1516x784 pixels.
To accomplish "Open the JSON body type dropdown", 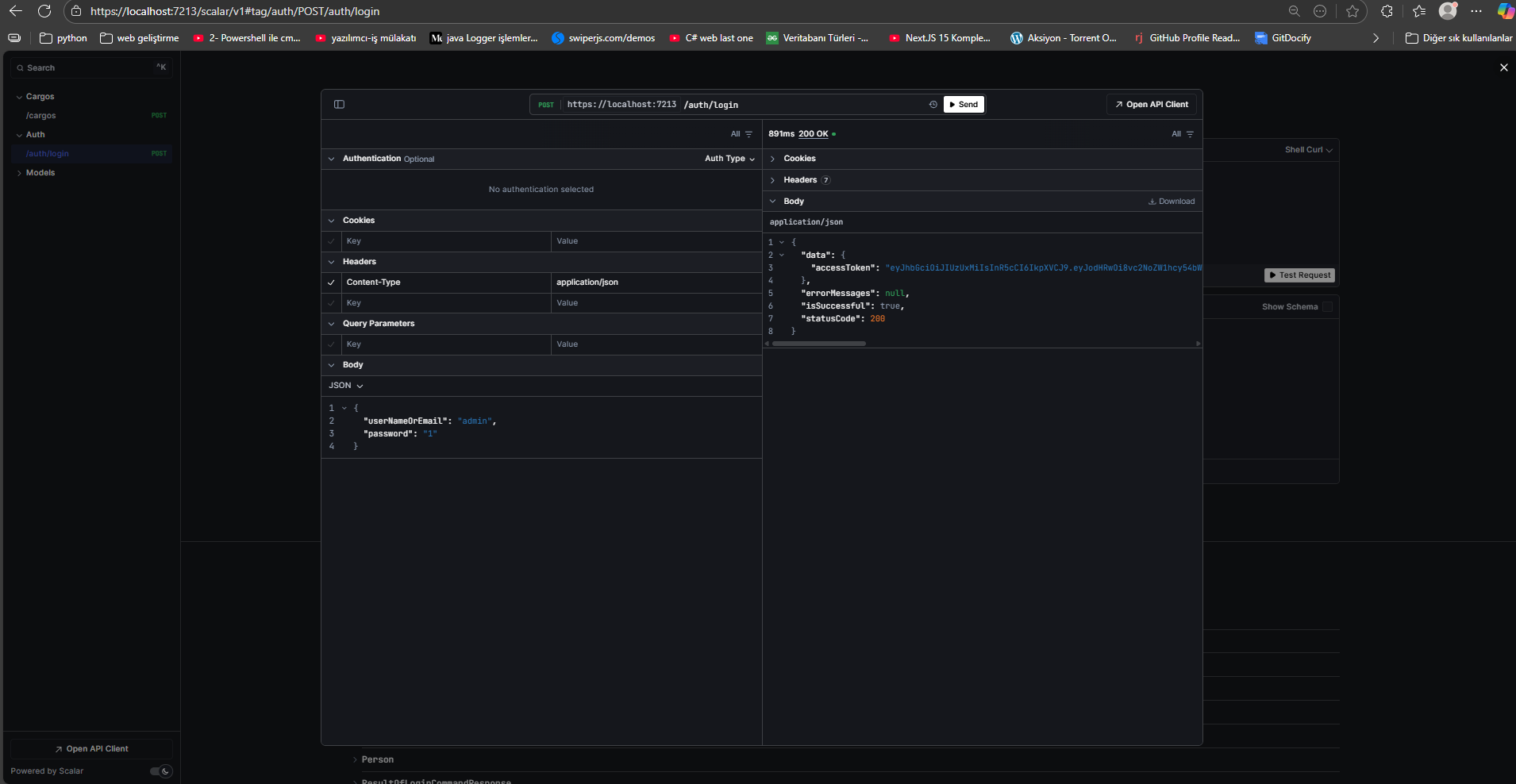I will tap(346, 386).
